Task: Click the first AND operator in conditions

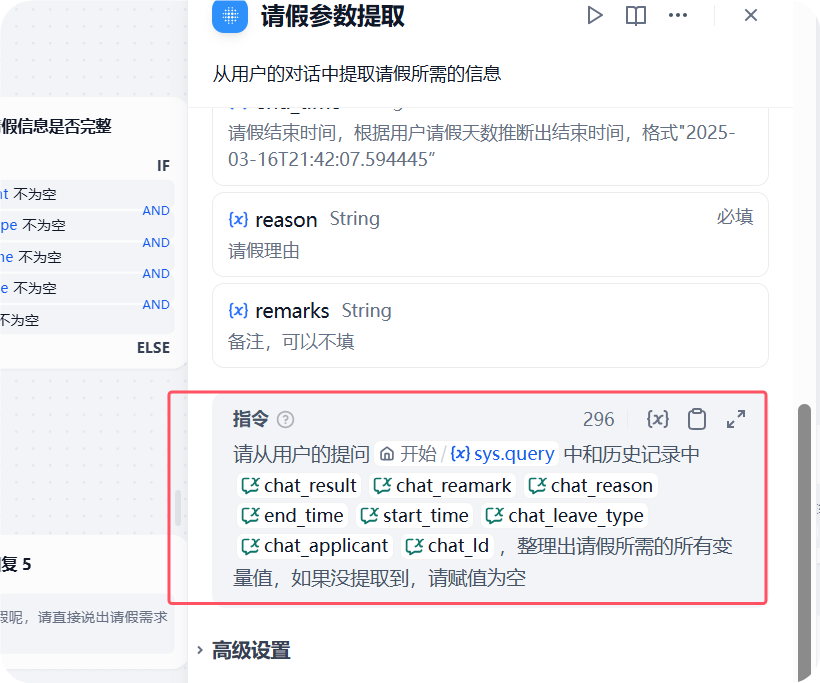Action: [x=156, y=211]
